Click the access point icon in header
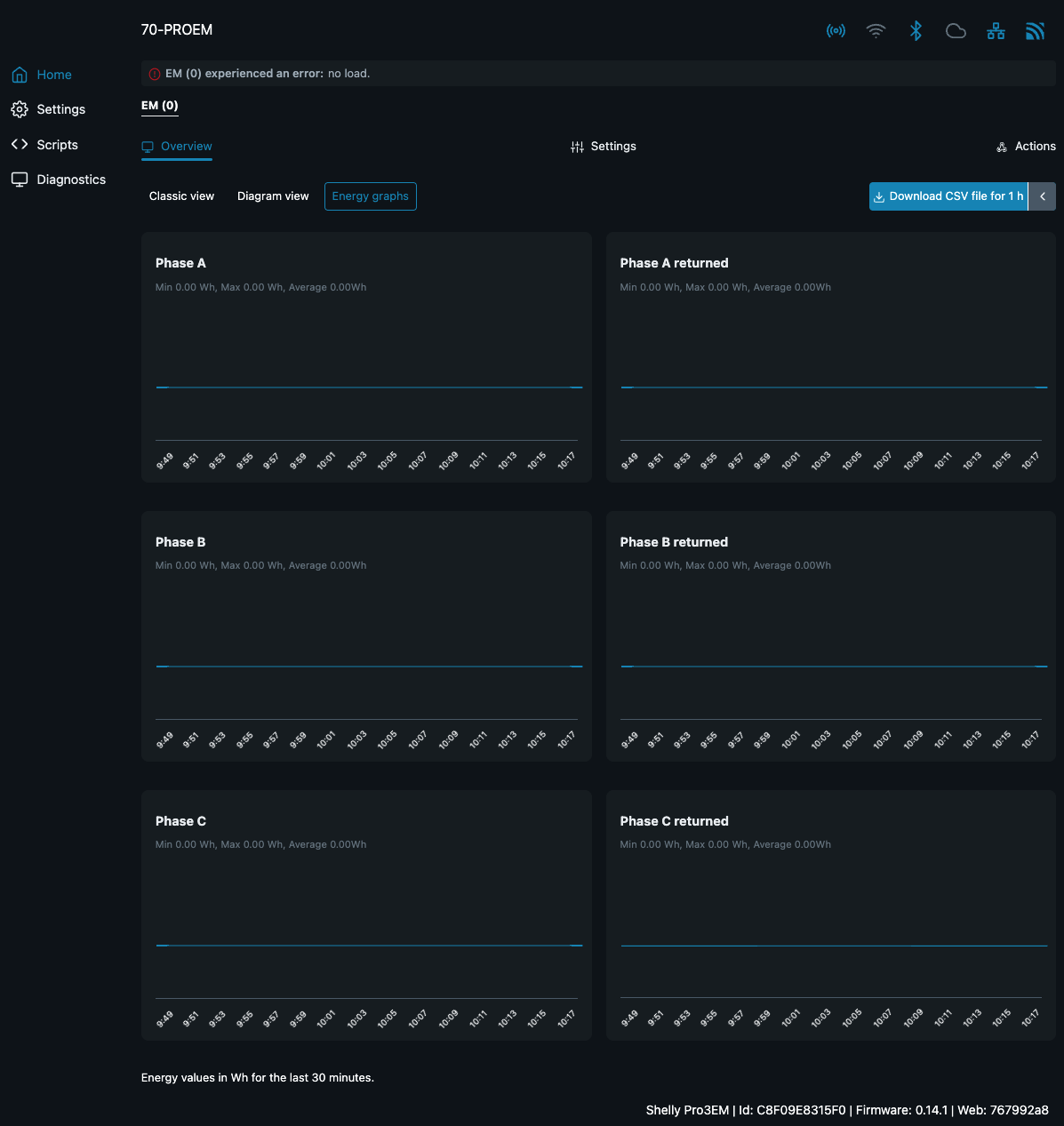This screenshot has height=1126, width=1064. pyautogui.click(x=836, y=31)
